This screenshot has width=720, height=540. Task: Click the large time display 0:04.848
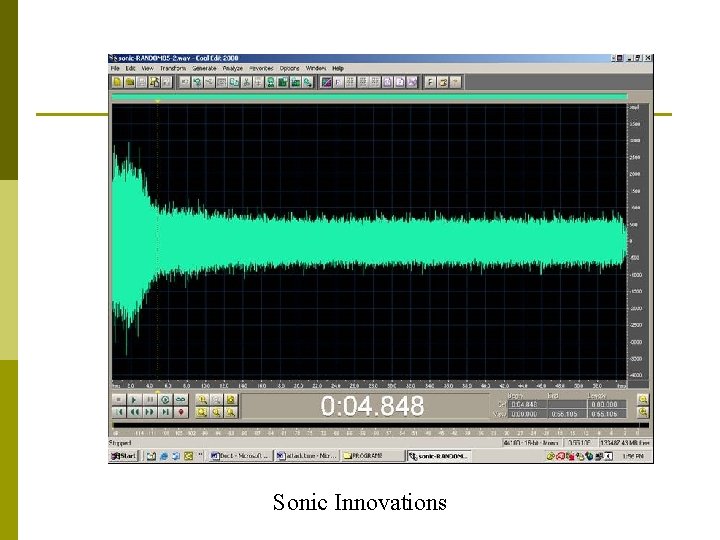tap(372, 406)
